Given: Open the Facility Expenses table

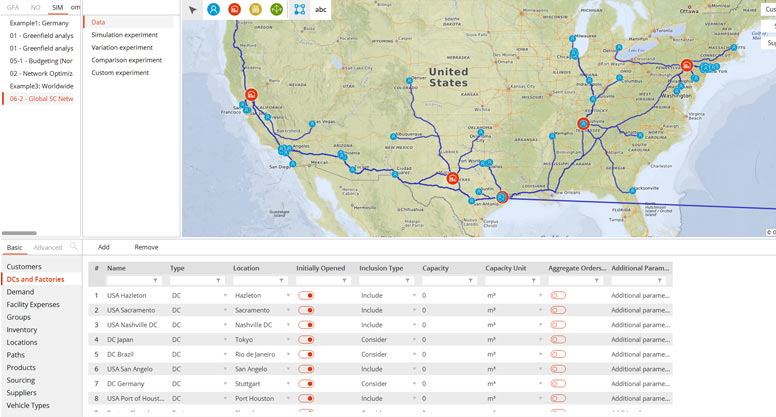Looking at the screenshot, I should (33, 304).
